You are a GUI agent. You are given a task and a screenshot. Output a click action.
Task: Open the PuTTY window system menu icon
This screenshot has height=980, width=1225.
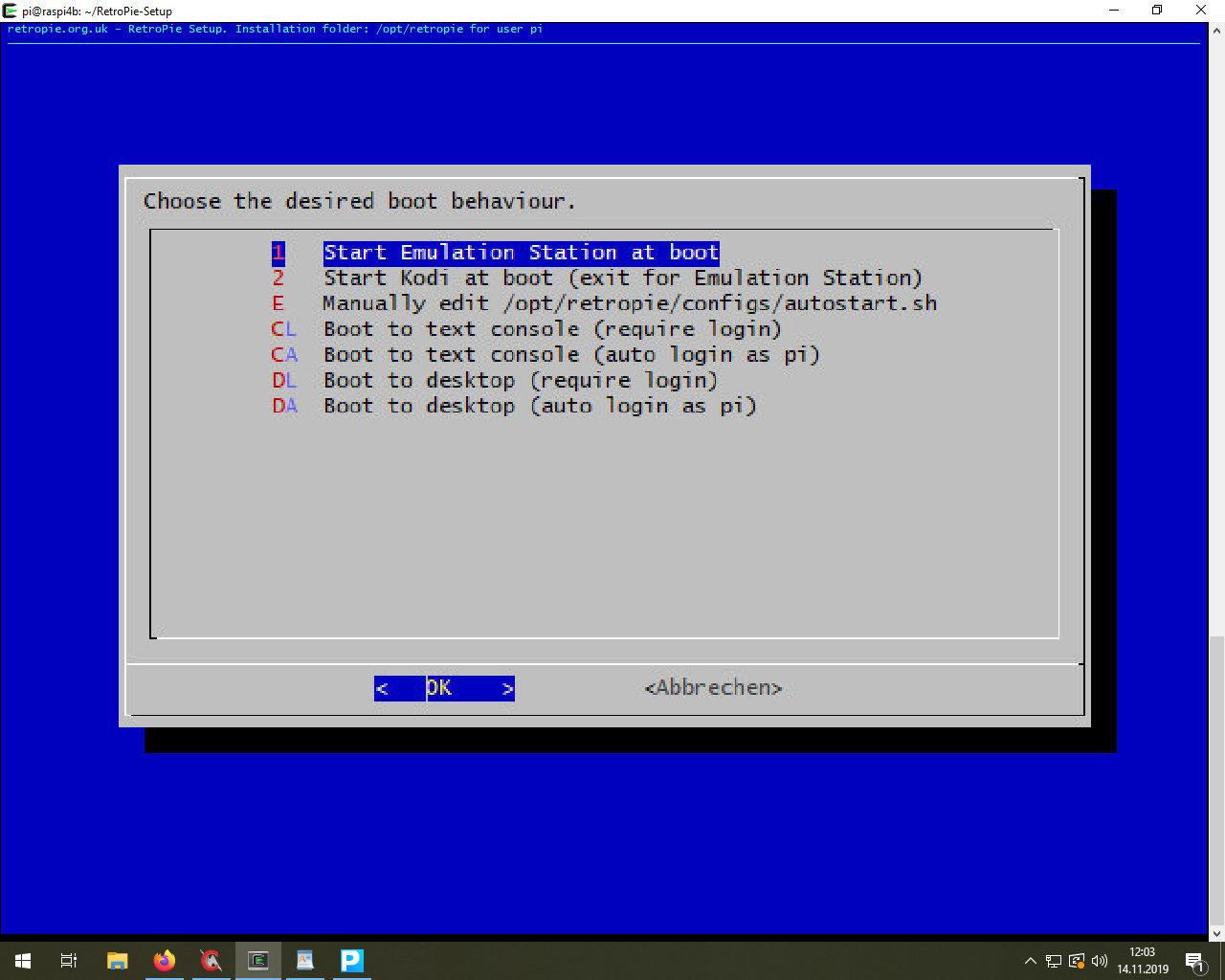click(x=11, y=11)
